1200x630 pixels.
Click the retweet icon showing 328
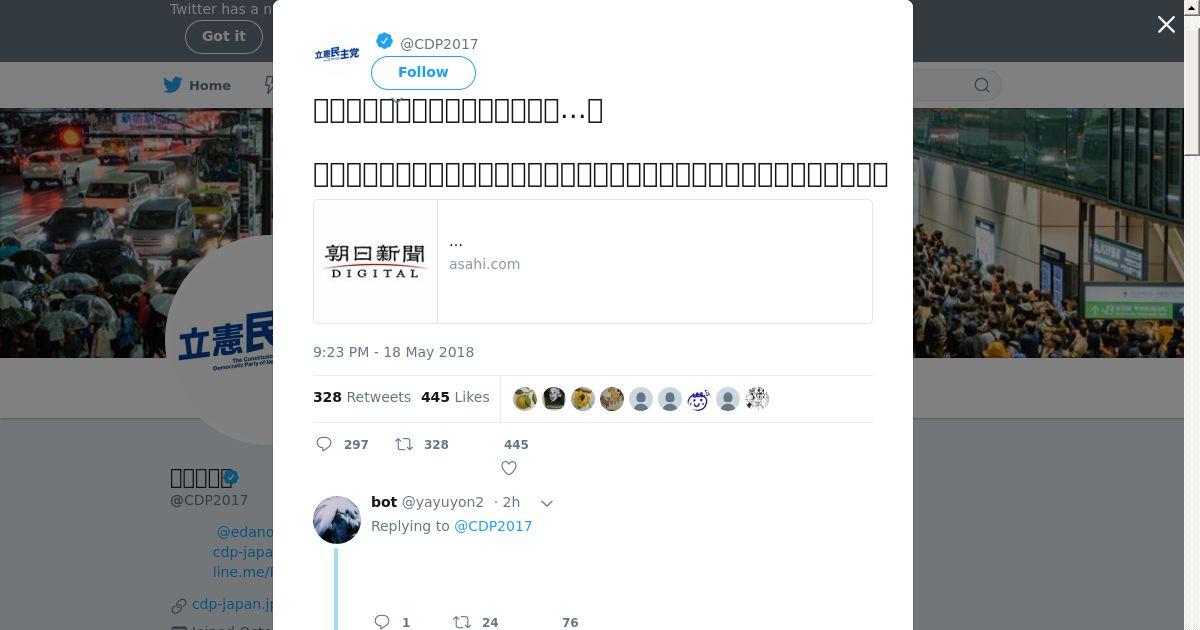[404, 444]
